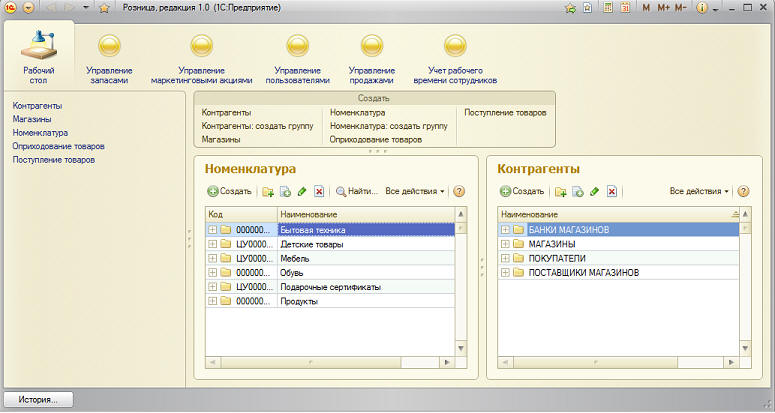Expand the Мебель group
Image resolution: width=775 pixels, height=413 pixels.
tap(213, 258)
